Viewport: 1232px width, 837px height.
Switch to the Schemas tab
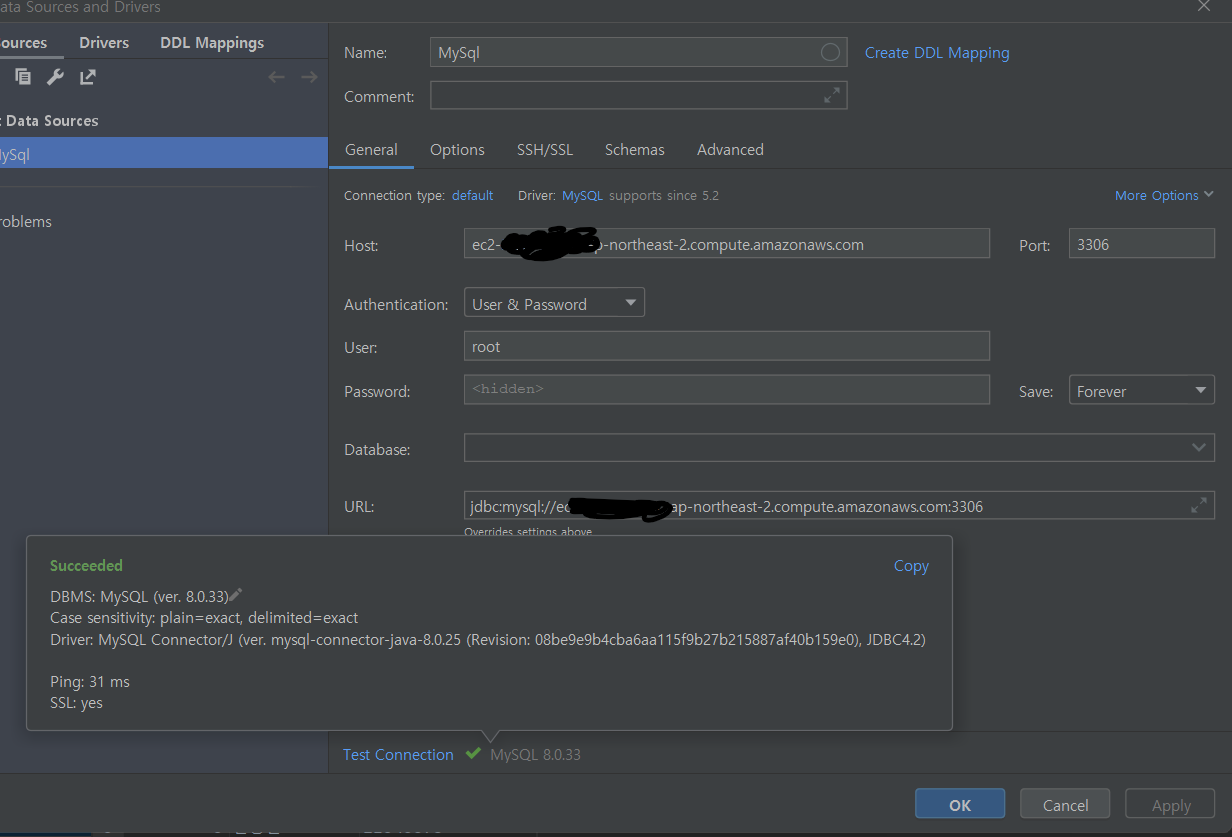click(x=634, y=150)
